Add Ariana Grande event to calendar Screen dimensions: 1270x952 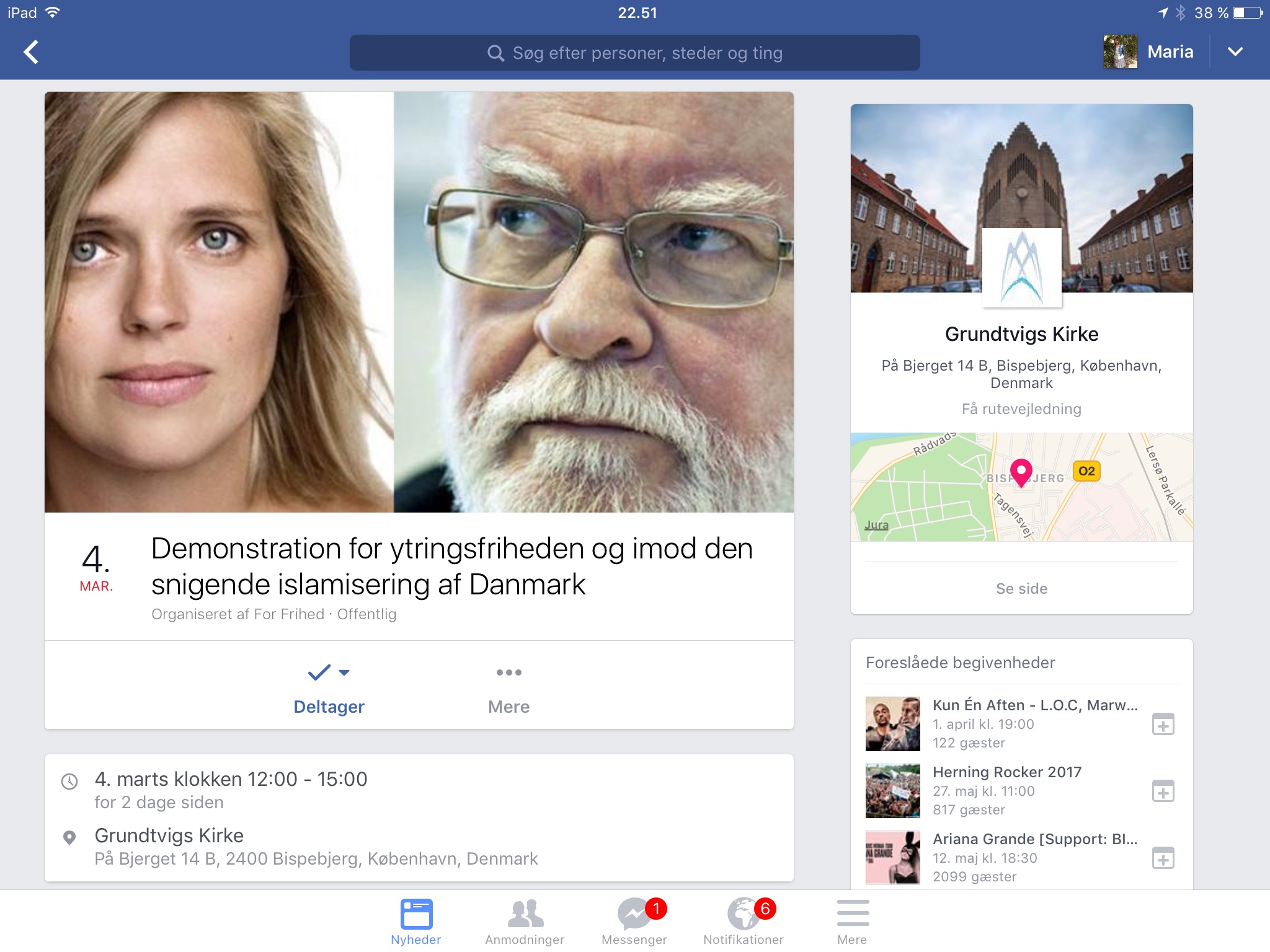tap(1163, 858)
